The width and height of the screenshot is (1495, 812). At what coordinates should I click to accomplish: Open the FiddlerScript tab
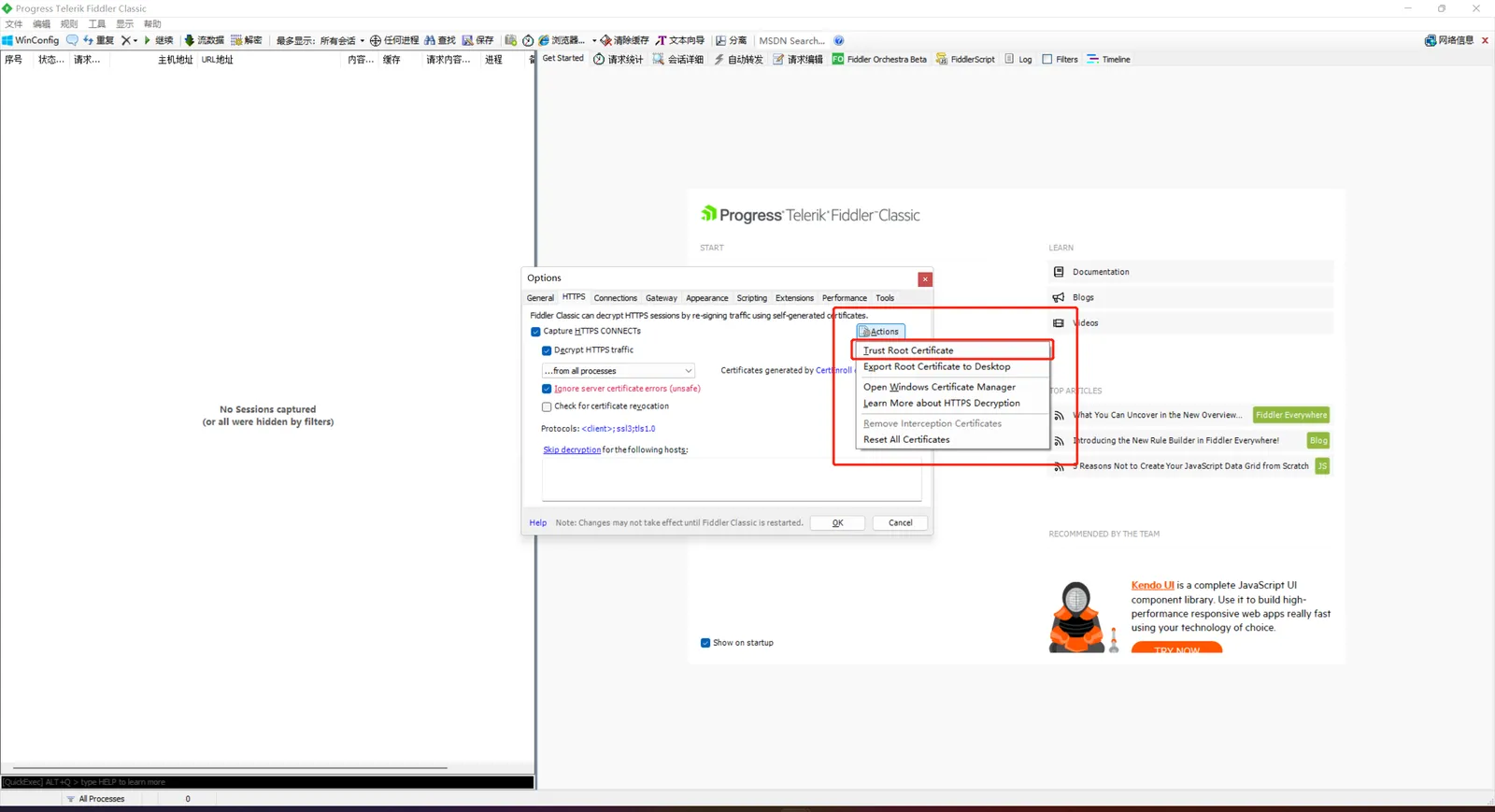[x=965, y=59]
